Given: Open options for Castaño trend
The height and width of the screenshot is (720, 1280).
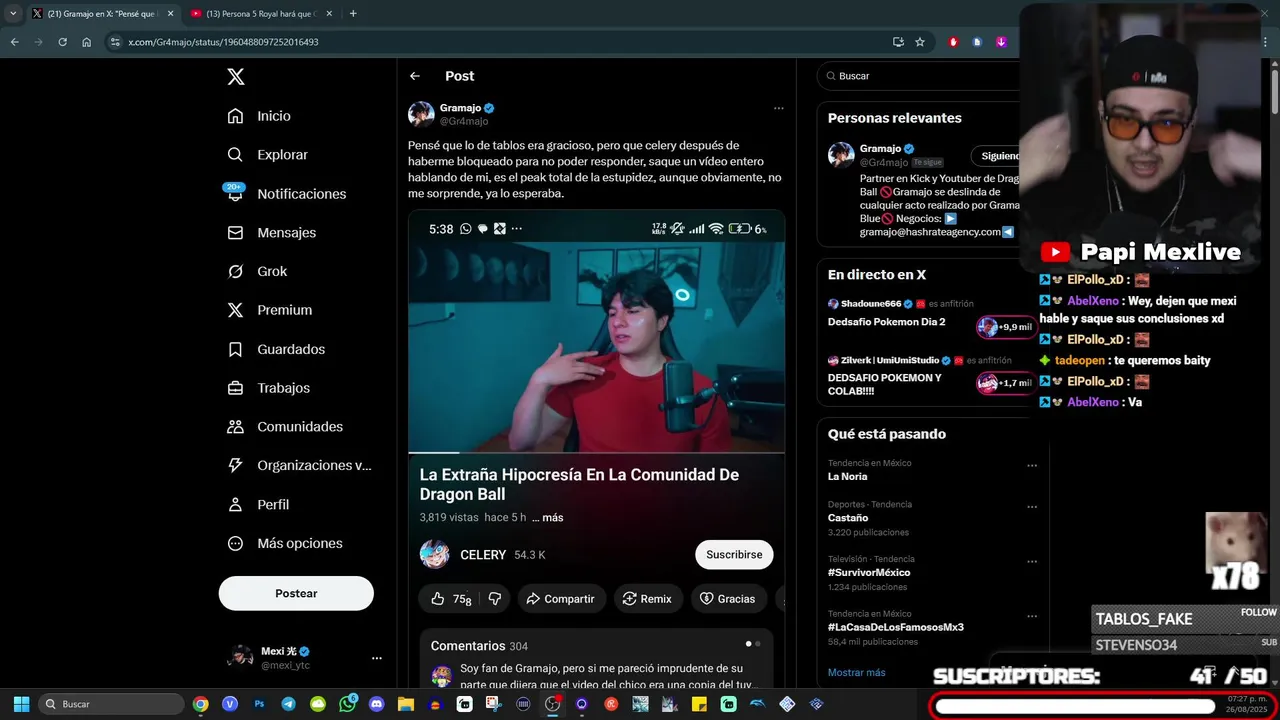Looking at the screenshot, I should (x=1031, y=507).
